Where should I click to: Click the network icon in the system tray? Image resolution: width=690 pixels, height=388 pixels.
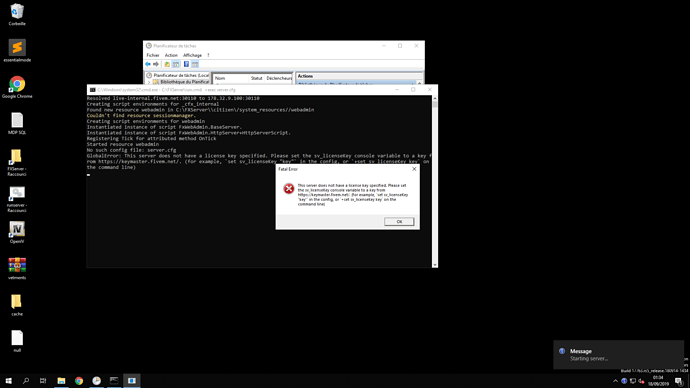[633, 381]
